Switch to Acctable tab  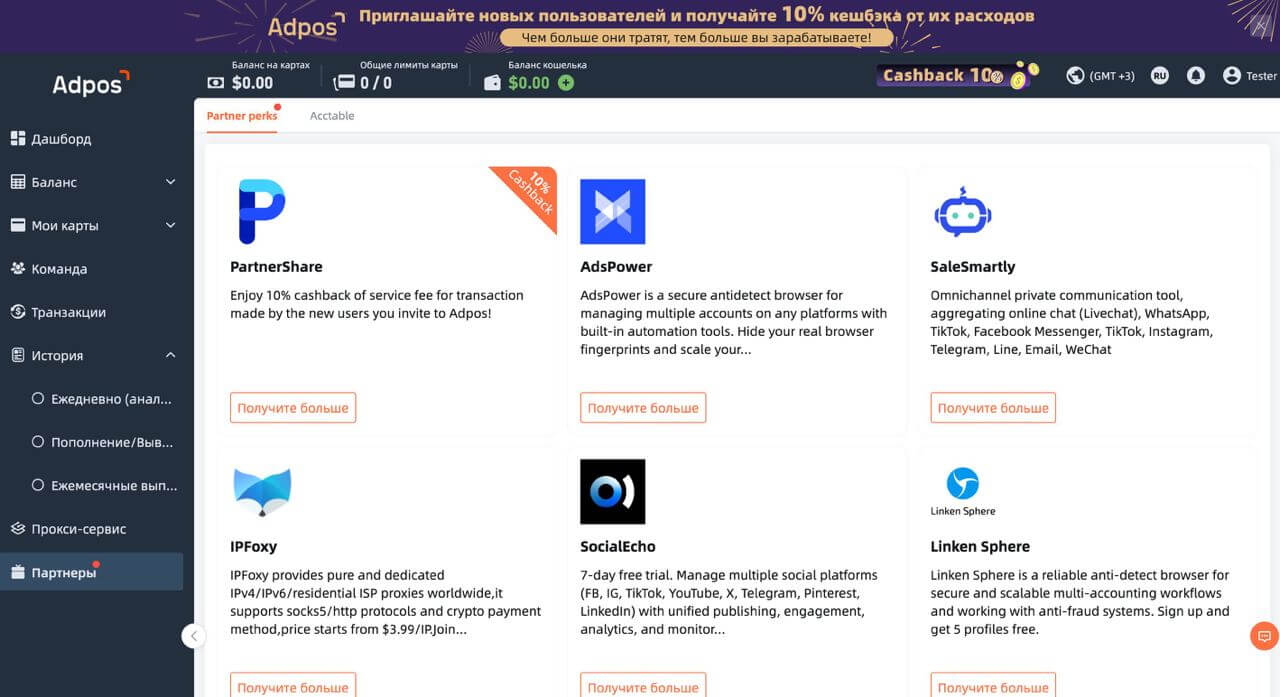(x=332, y=116)
